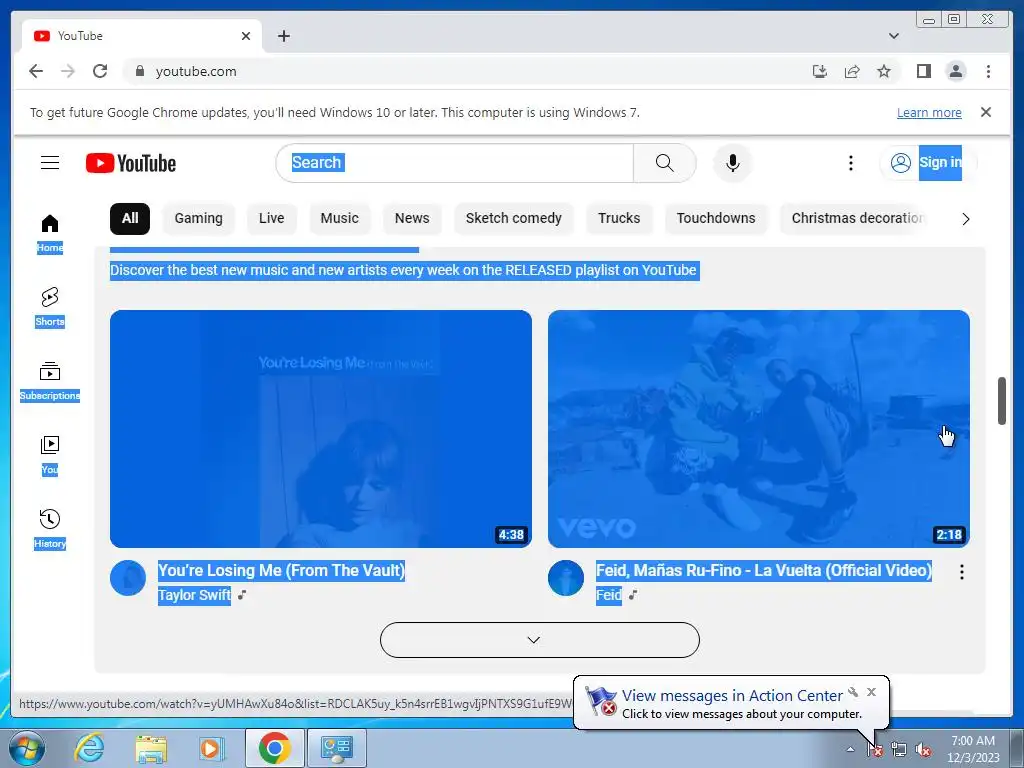This screenshot has height=768, width=1024.
Task: Click Learn more about Chrome updates
Action: click(929, 112)
